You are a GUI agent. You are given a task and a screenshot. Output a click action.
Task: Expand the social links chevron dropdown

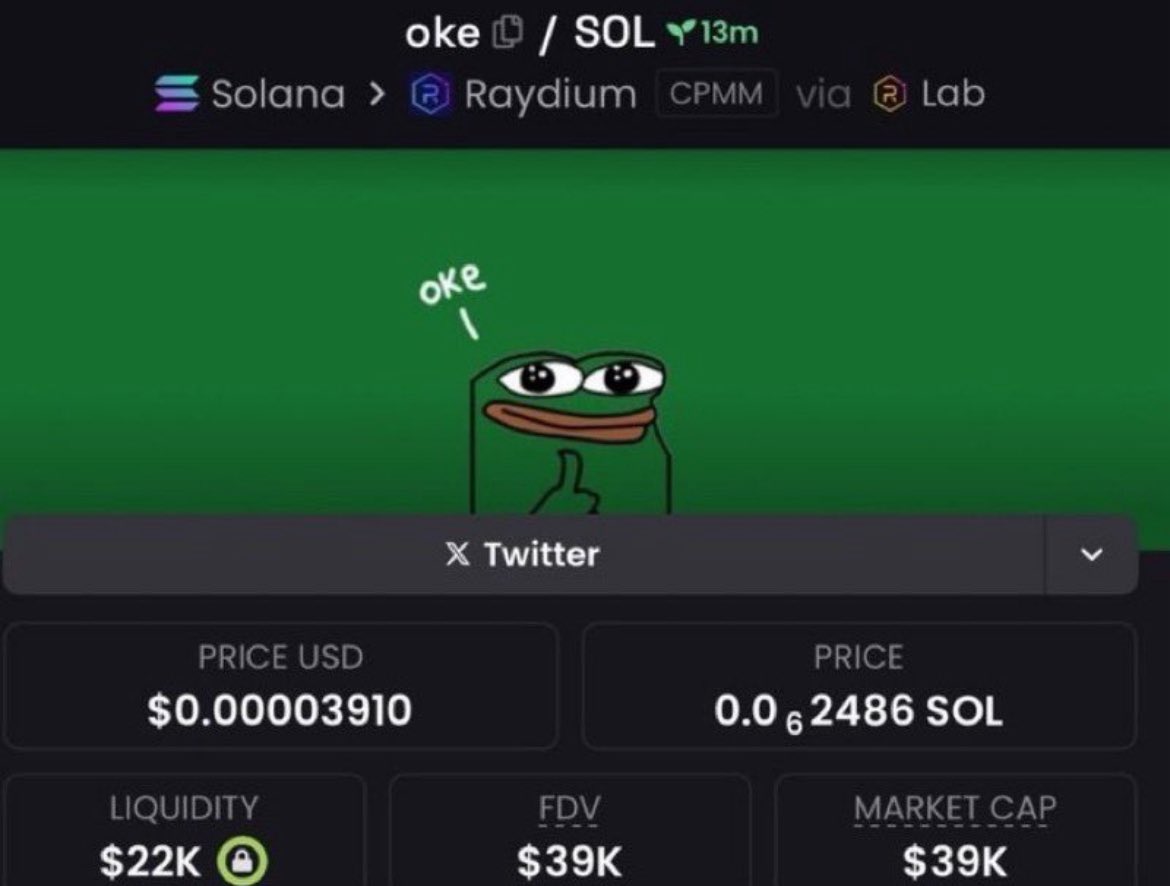[x=1091, y=554]
